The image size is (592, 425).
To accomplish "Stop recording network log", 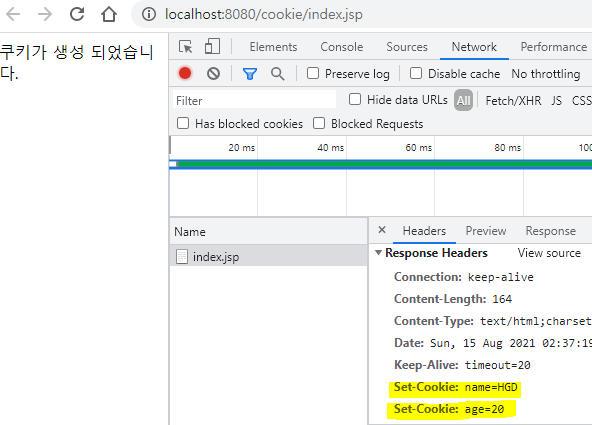I will point(185,73).
